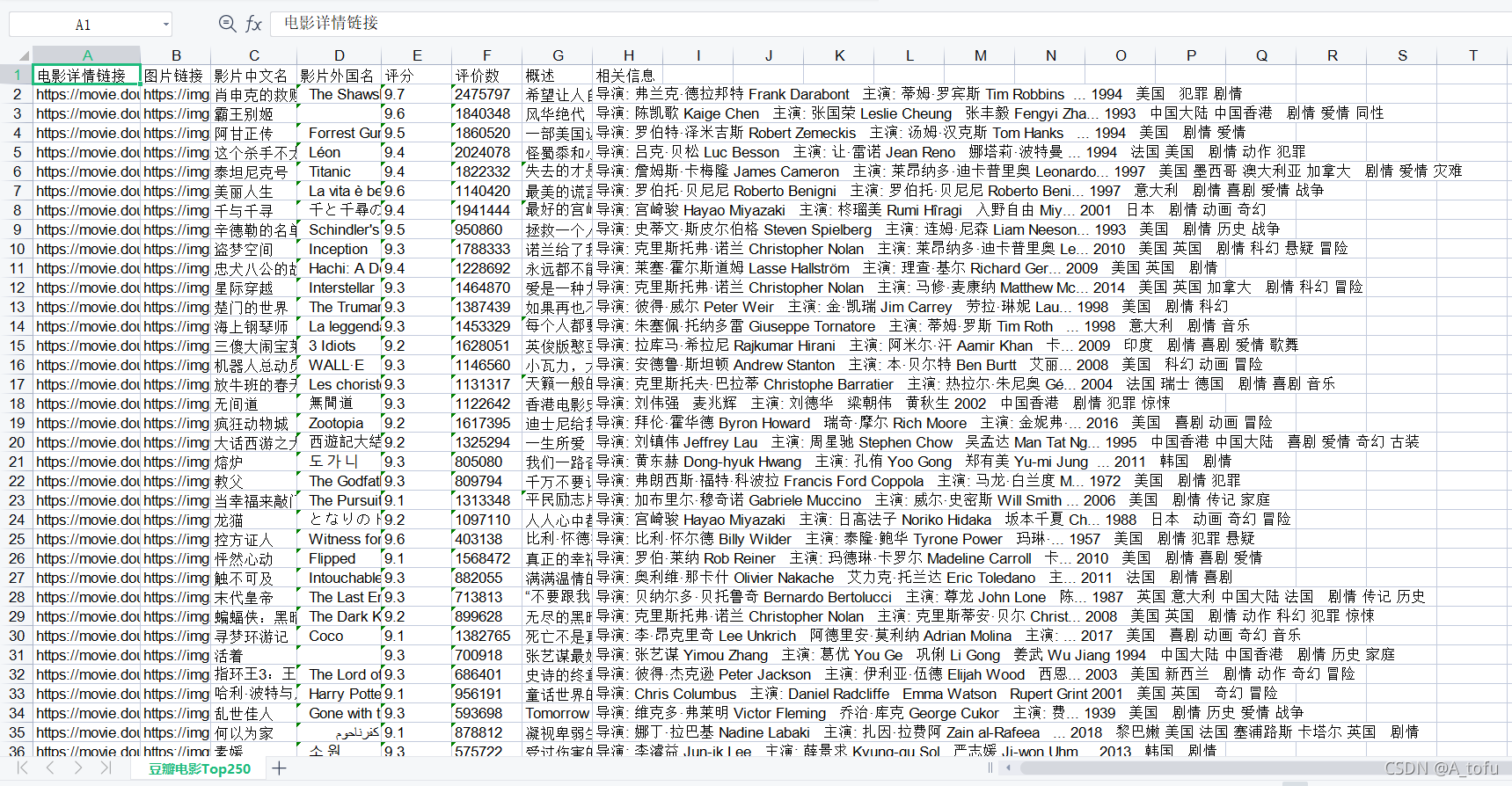This screenshot has height=786, width=1512.
Task: Click cell containing 3 Idiots
Action: click(339, 346)
